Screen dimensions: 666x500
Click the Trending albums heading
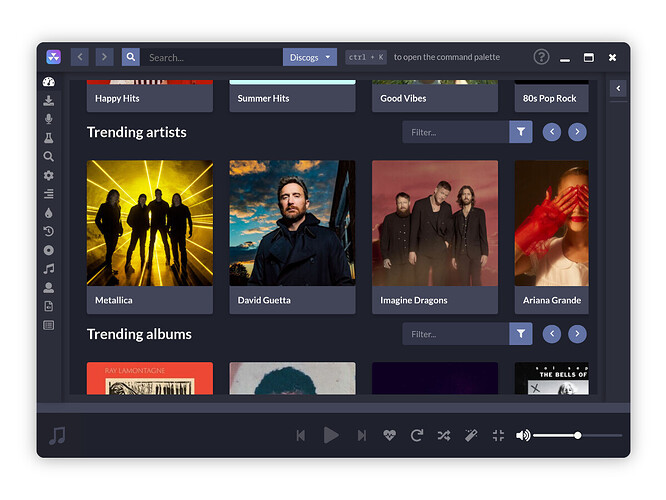coord(139,334)
